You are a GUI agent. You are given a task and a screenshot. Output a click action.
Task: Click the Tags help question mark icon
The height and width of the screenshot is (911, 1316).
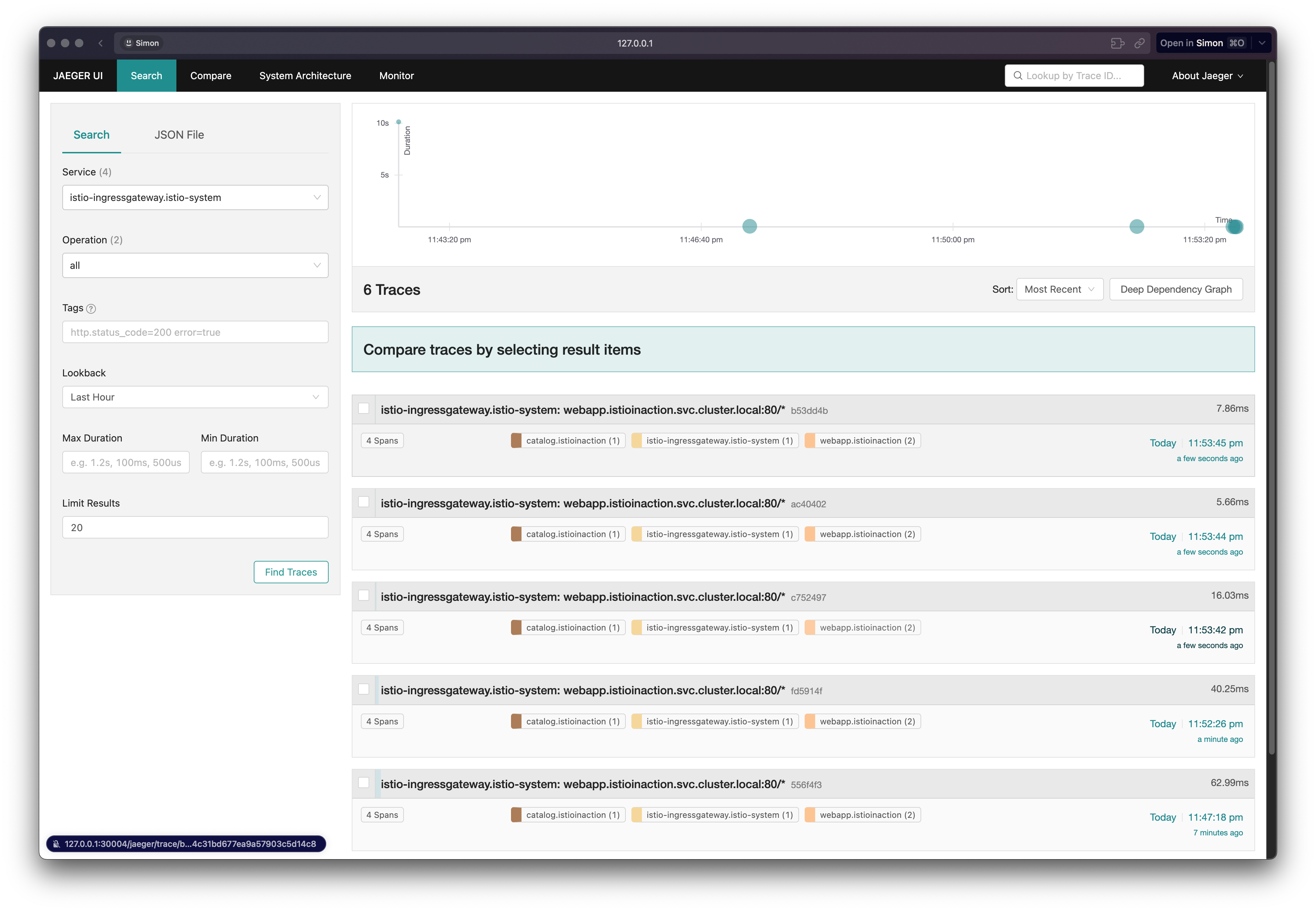(x=91, y=308)
